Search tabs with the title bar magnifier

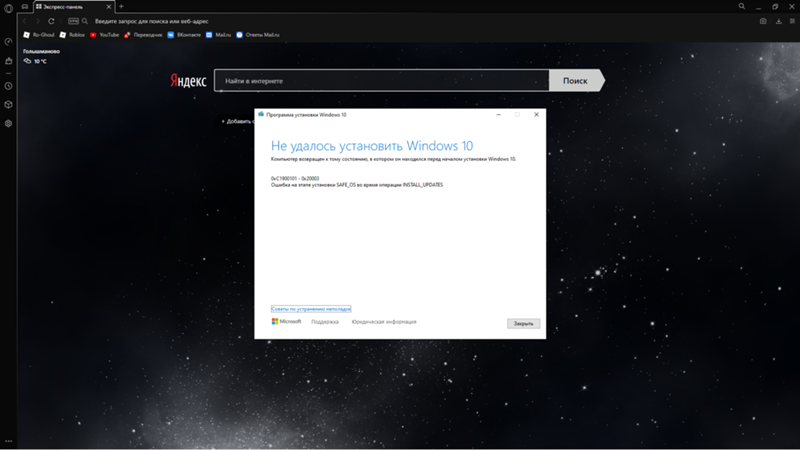(x=742, y=7)
